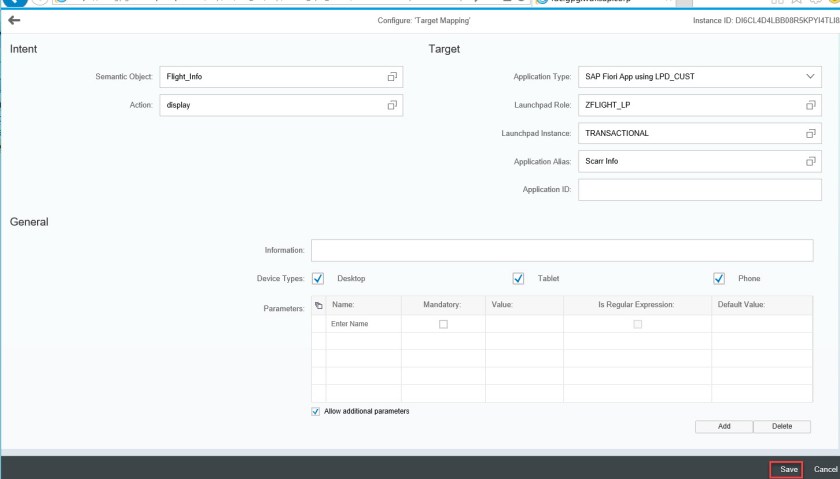The height and width of the screenshot is (479, 840).
Task: Click the Instance ID text in header
Action: pyautogui.click(x=766, y=20)
